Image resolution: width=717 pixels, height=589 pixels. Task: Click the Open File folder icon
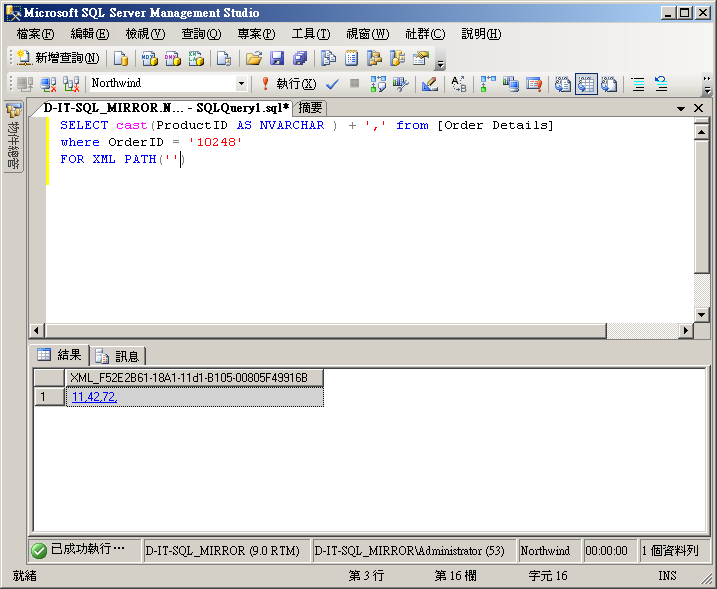click(254, 59)
